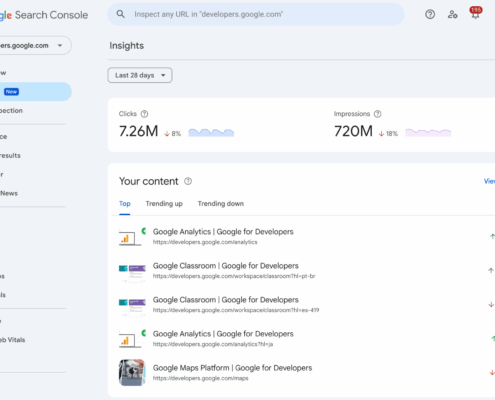Screen dimensions: 495x400
Task: Click Google Classroom title for hl=pt-br
Action: (226, 266)
